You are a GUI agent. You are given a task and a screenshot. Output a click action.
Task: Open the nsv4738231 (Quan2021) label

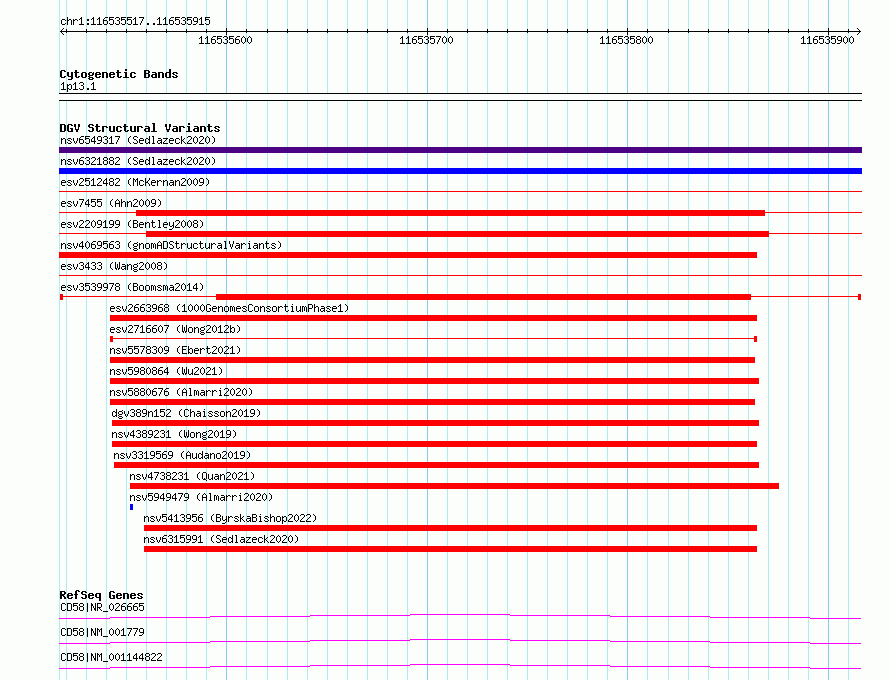click(192, 476)
